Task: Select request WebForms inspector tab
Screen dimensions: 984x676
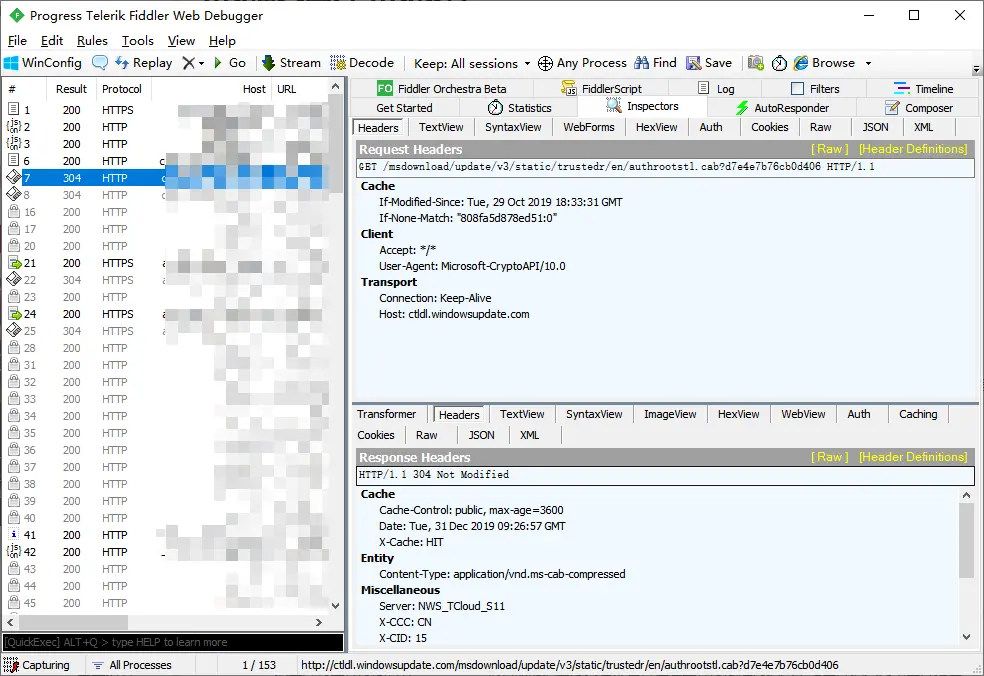Action: click(589, 127)
